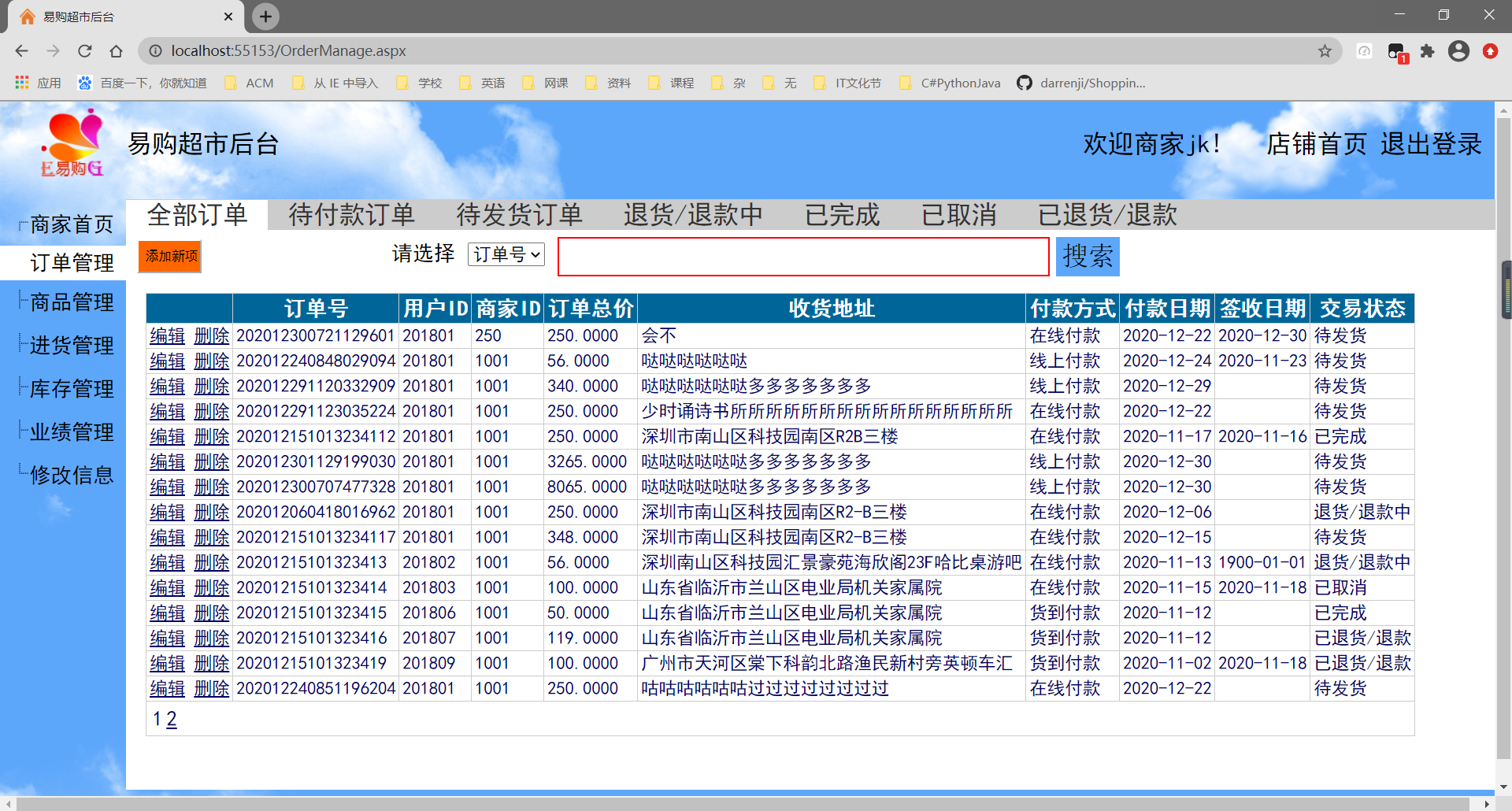The width and height of the screenshot is (1512, 811).
Task: Open the 从 IE 中导入 bookmarks folder
Action: point(335,83)
